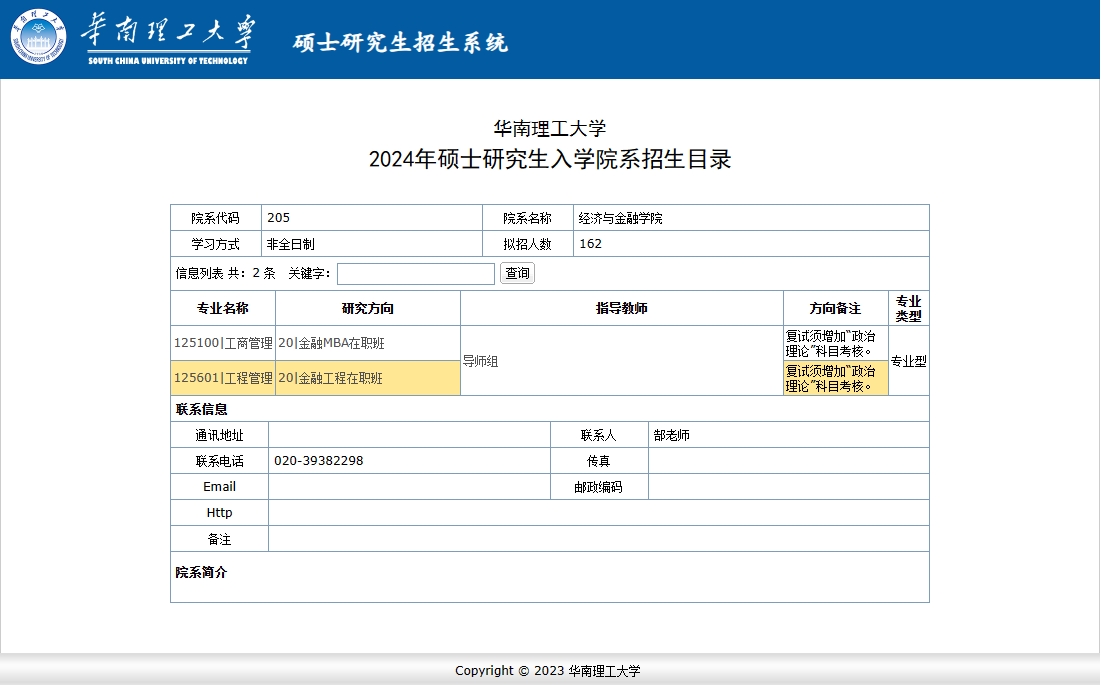
Task: Click the 关键字 label beside the search box
Action: tap(309, 273)
